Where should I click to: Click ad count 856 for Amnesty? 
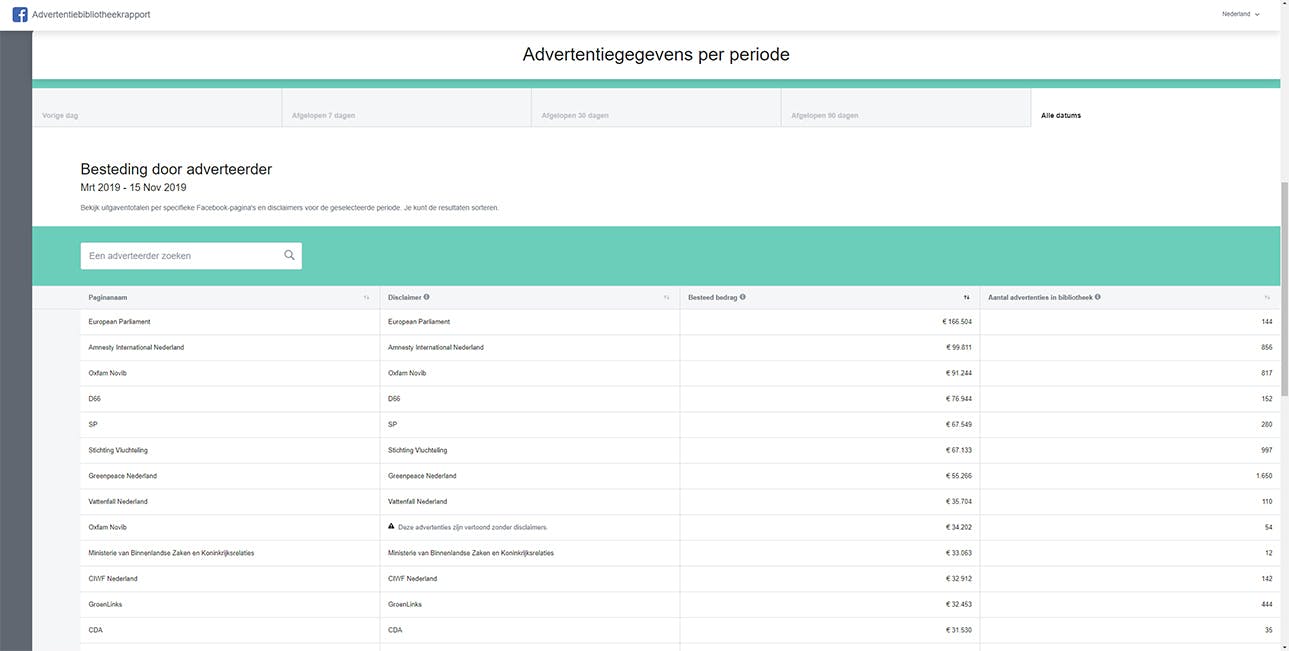tap(1267, 347)
